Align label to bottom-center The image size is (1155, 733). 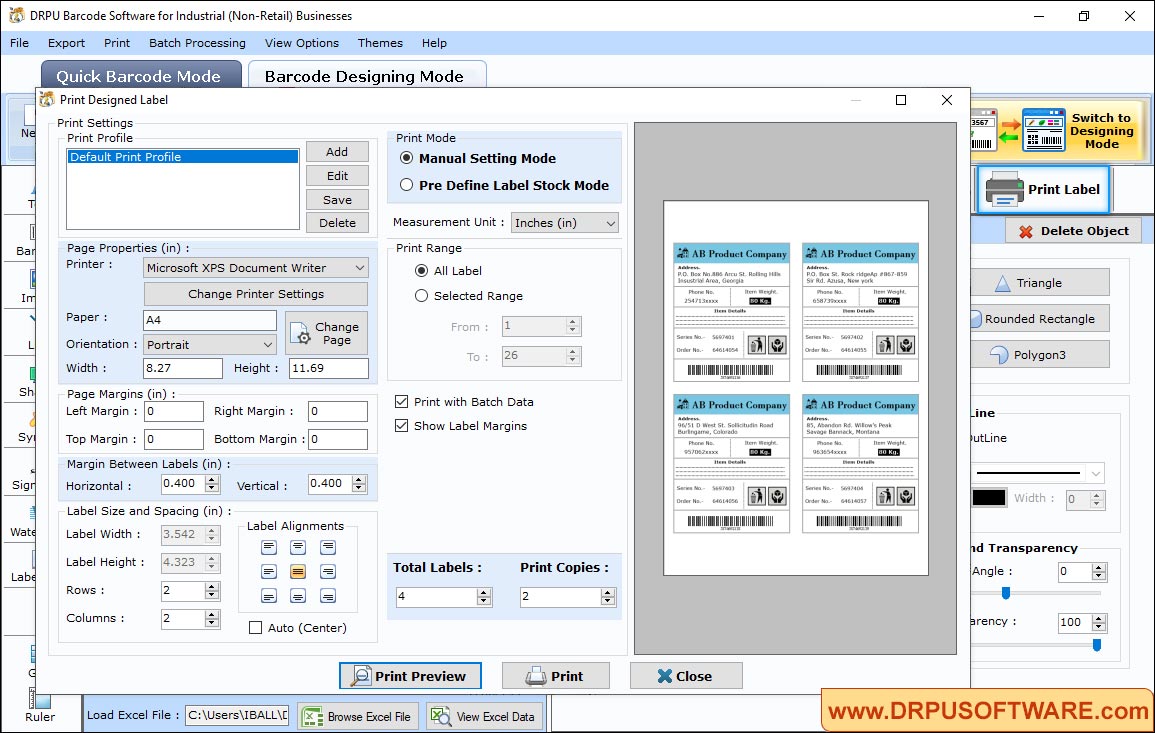[298, 596]
